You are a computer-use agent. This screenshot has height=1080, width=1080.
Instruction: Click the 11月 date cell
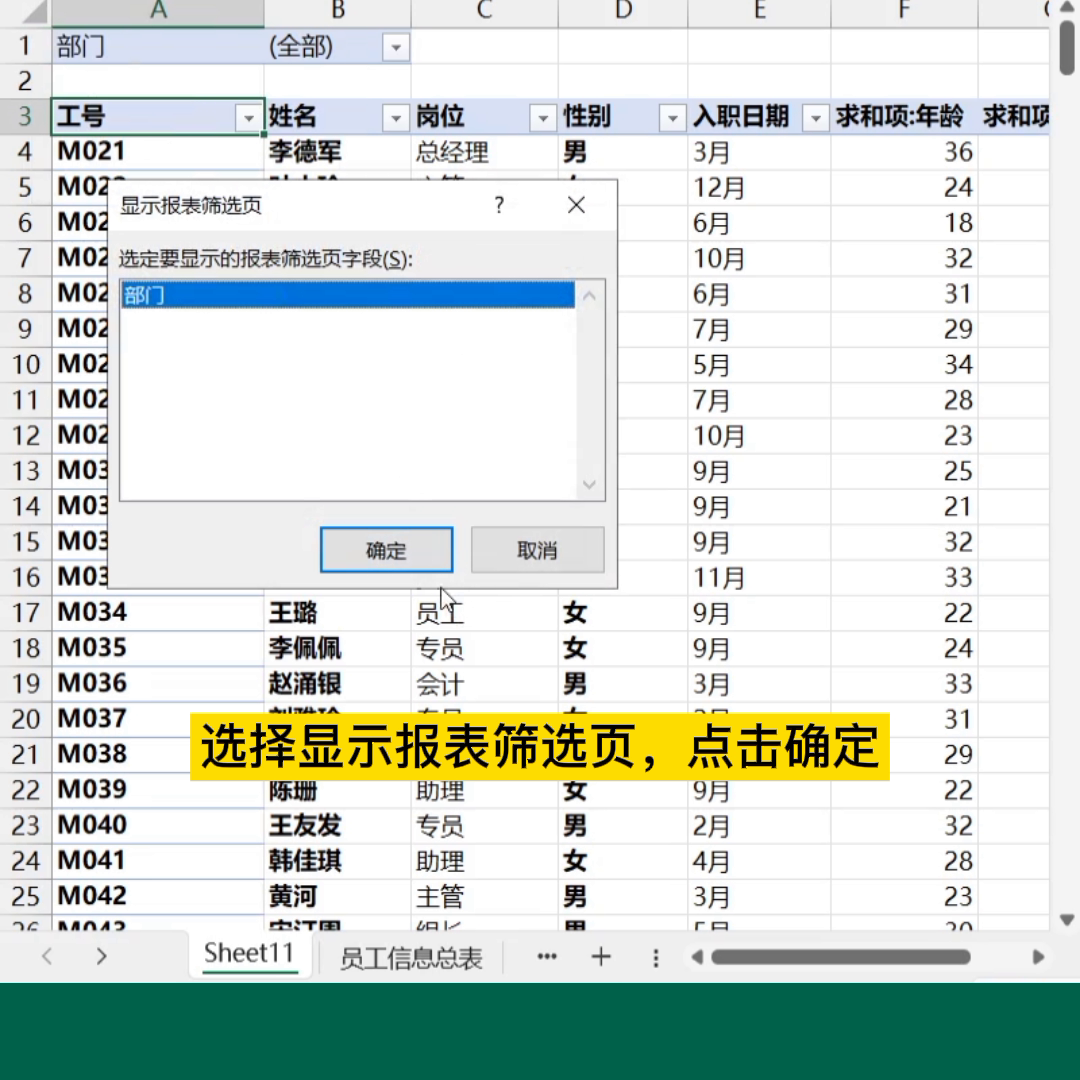point(759,577)
